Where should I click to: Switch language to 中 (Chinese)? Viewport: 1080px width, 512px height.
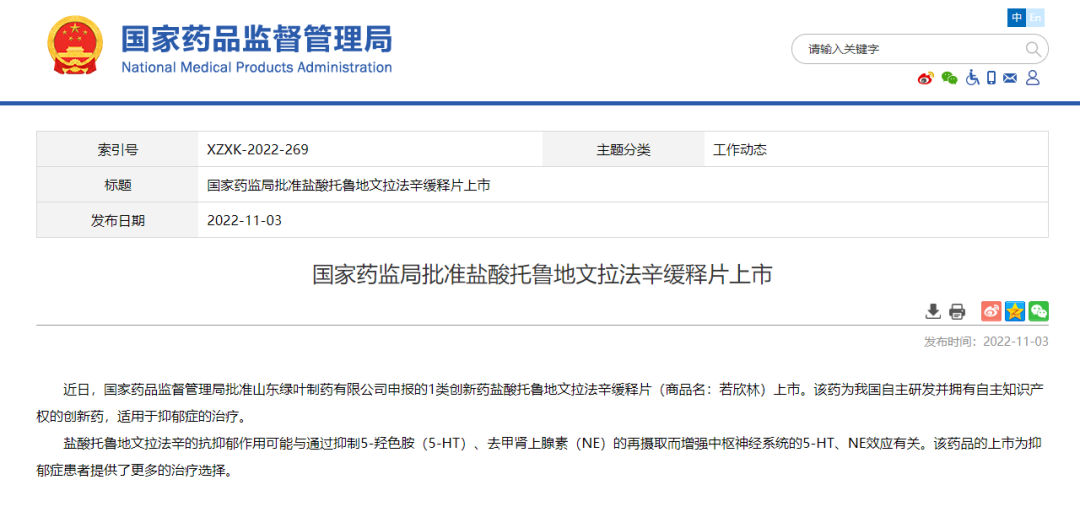pos(1017,18)
